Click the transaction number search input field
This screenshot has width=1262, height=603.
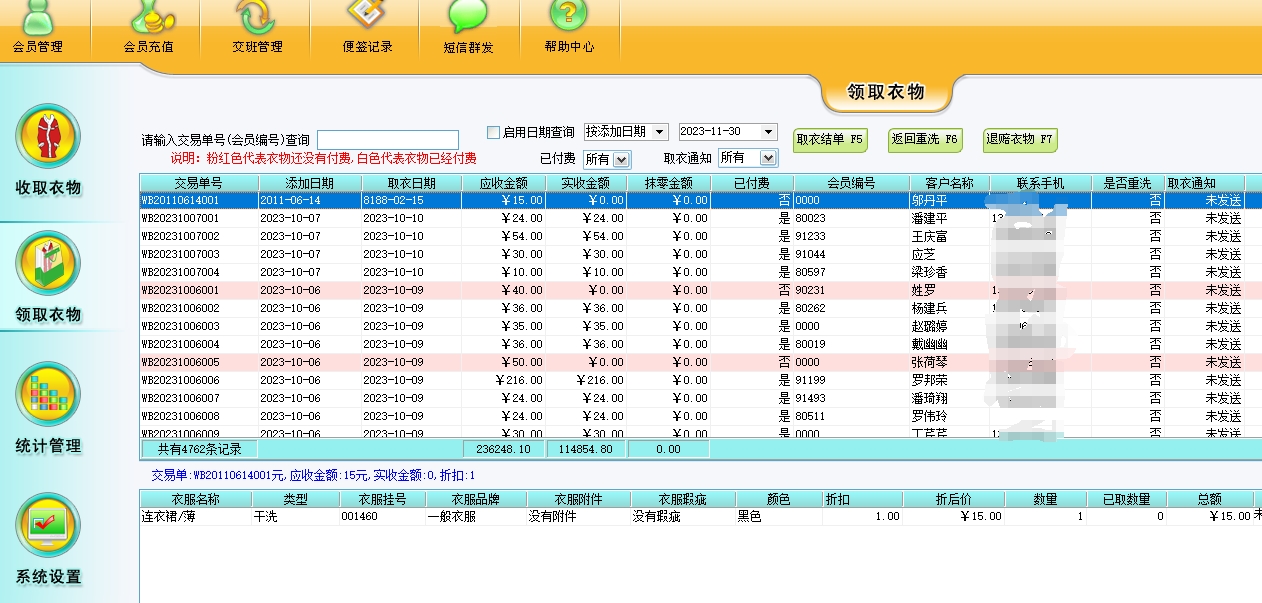point(388,140)
